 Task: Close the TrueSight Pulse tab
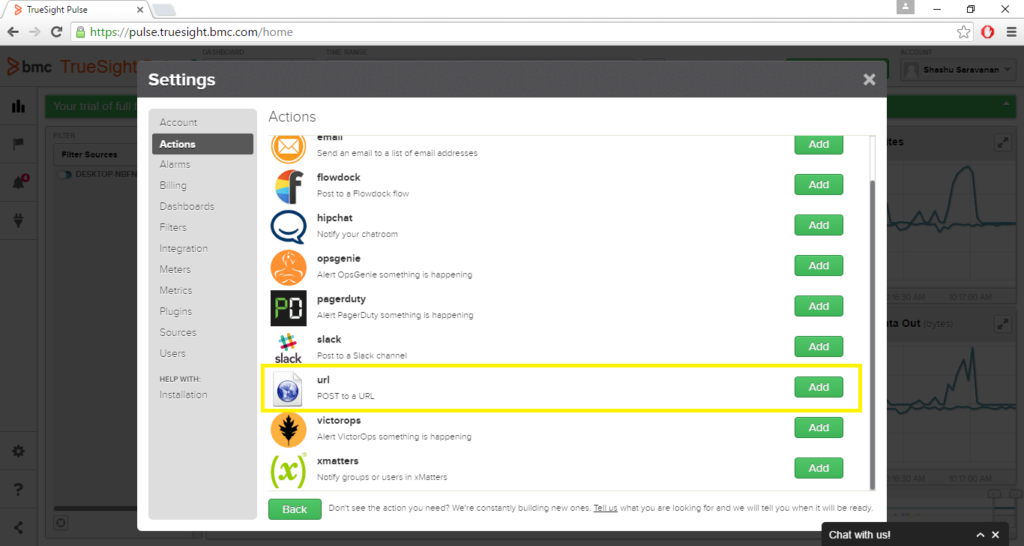140,10
